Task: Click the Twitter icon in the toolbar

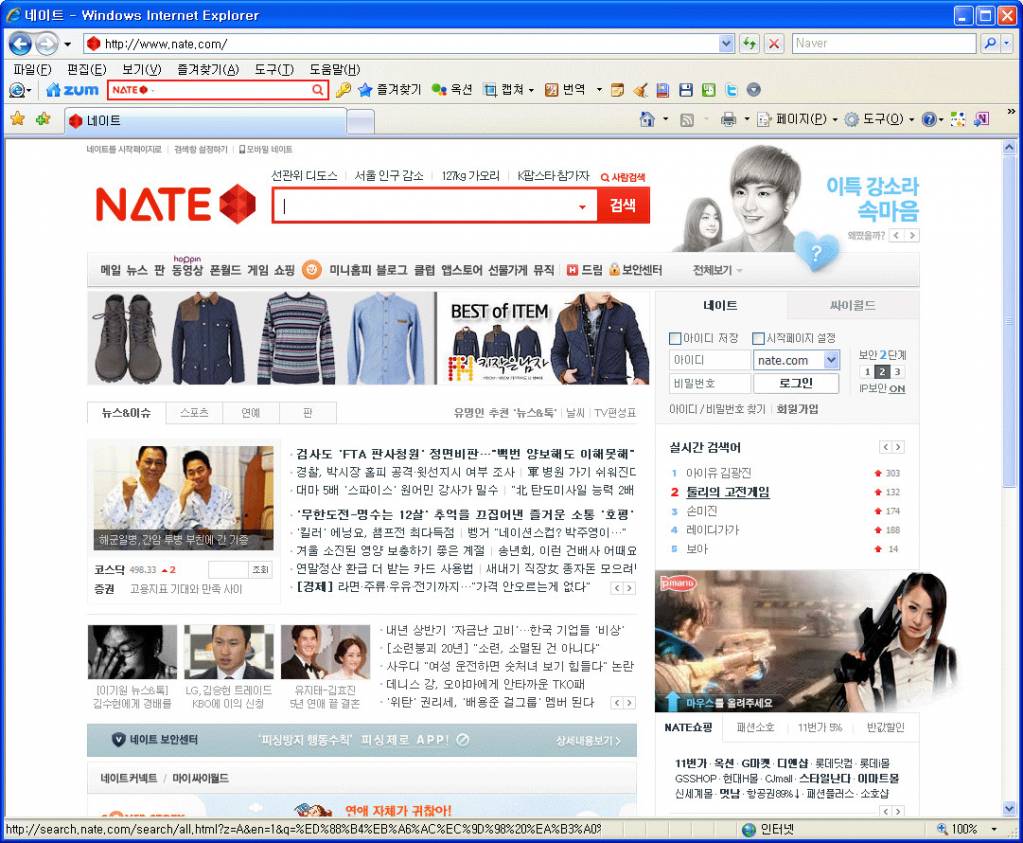Action: 731,90
